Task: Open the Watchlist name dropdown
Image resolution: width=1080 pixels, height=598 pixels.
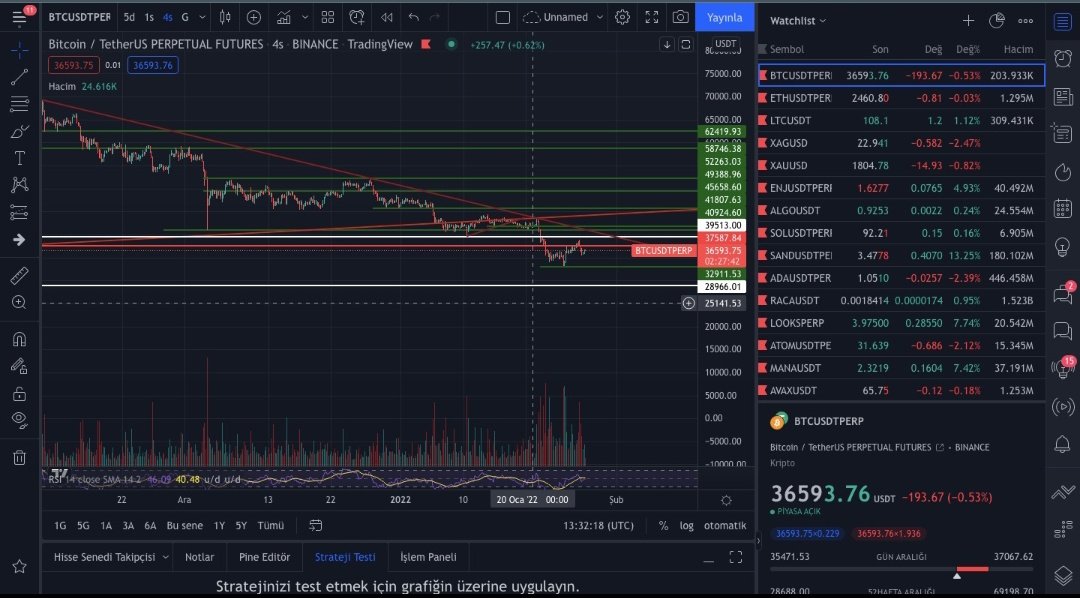Action: coord(798,21)
